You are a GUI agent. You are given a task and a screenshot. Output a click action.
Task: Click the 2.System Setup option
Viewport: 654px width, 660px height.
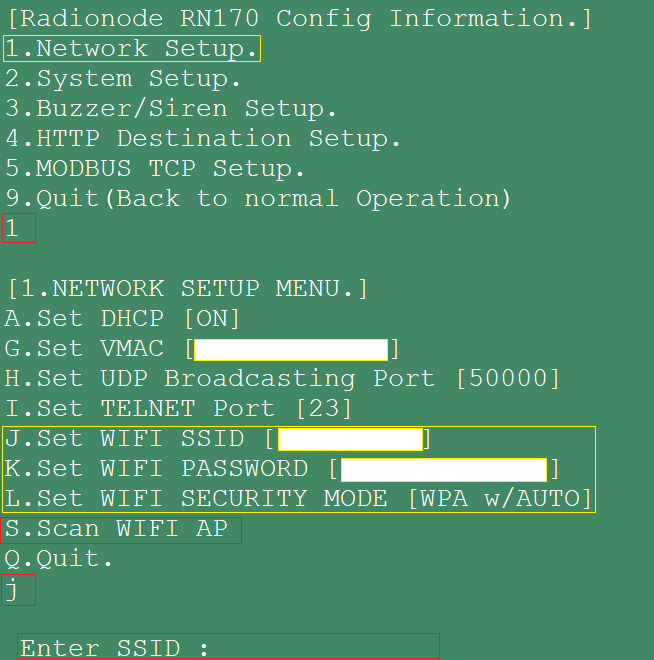click(x=122, y=79)
